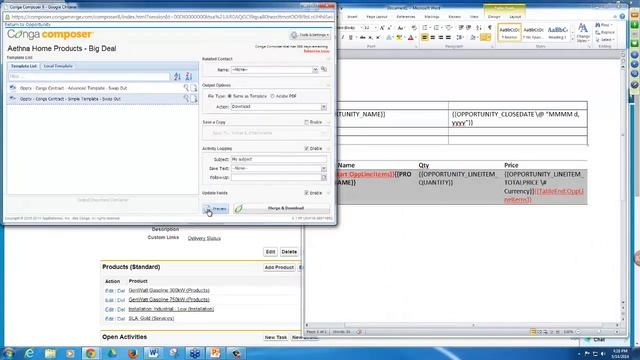Align text left in Word ribbon
640x360 pixels.
click(424, 38)
